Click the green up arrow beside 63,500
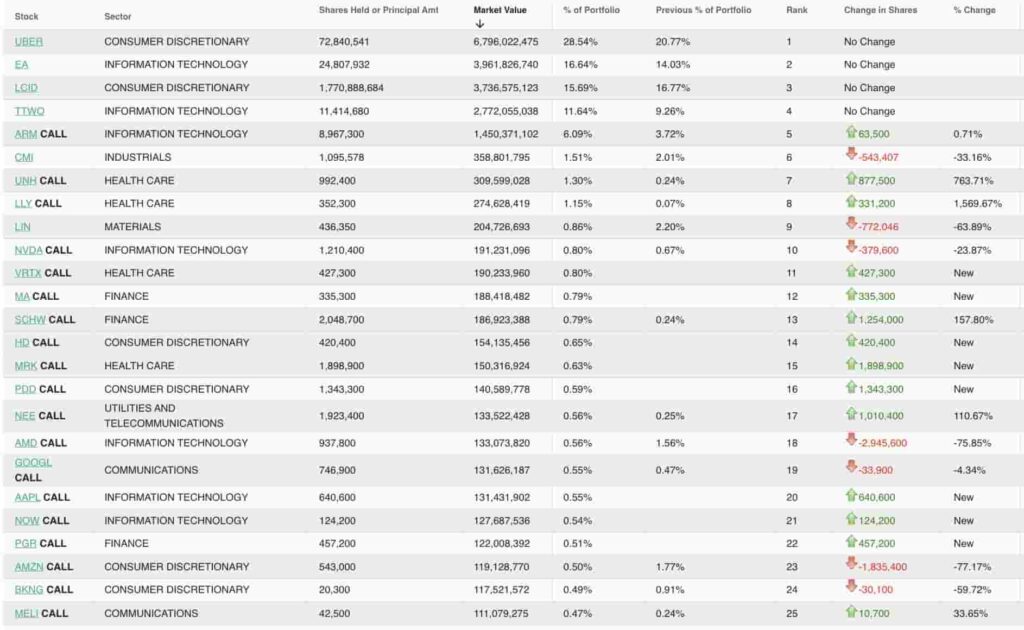The height and width of the screenshot is (630, 1024). click(850, 133)
